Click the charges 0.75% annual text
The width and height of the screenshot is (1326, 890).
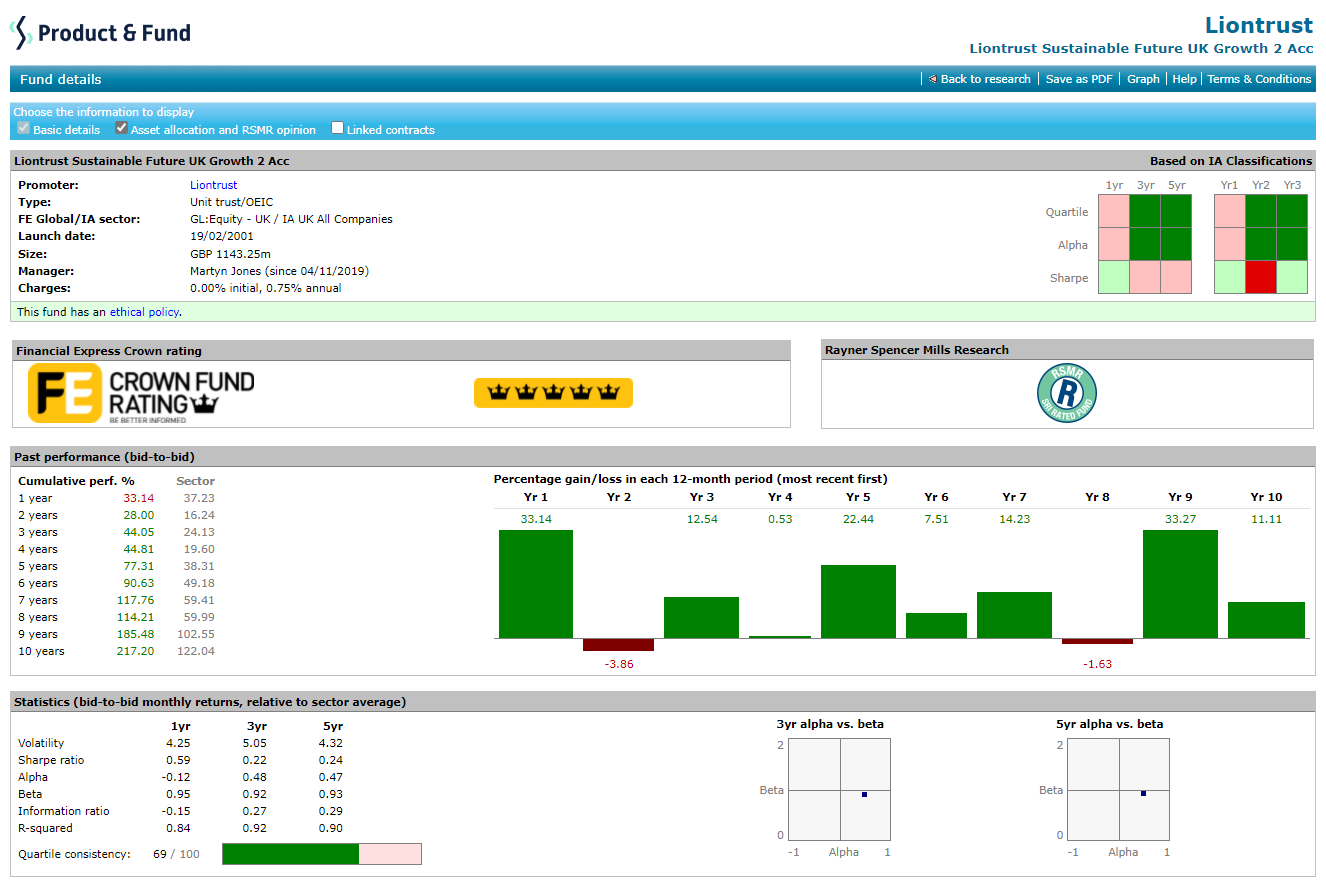tap(307, 288)
